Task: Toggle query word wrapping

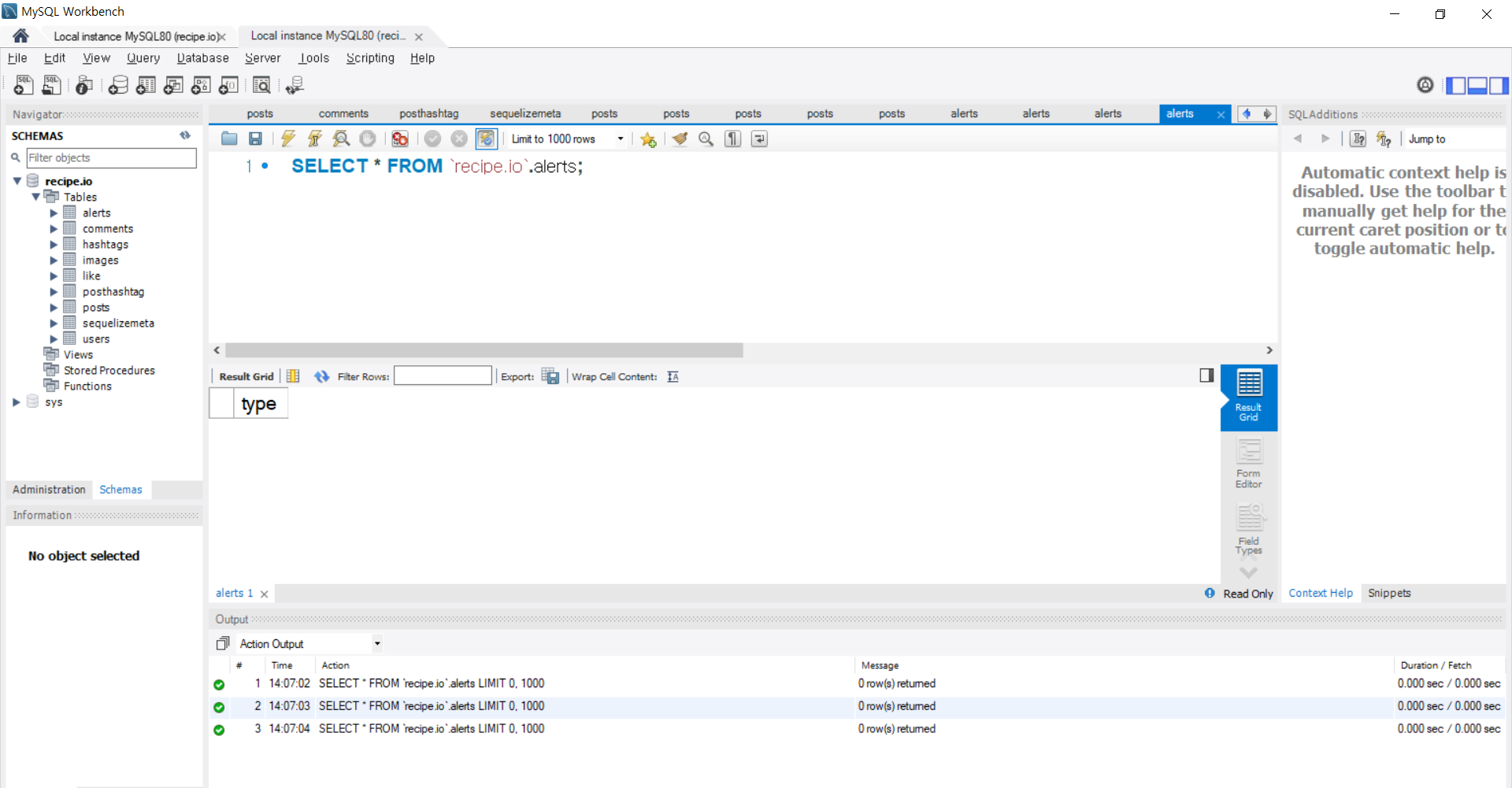Action: tap(759, 139)
